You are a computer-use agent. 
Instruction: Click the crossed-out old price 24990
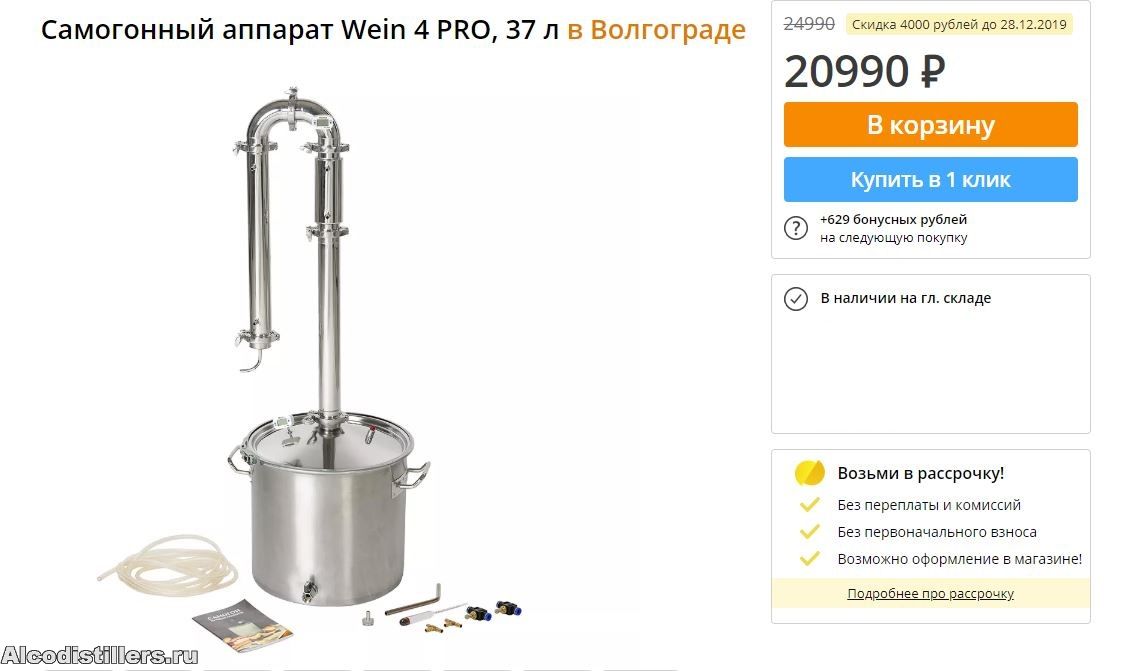click(809, 24)
